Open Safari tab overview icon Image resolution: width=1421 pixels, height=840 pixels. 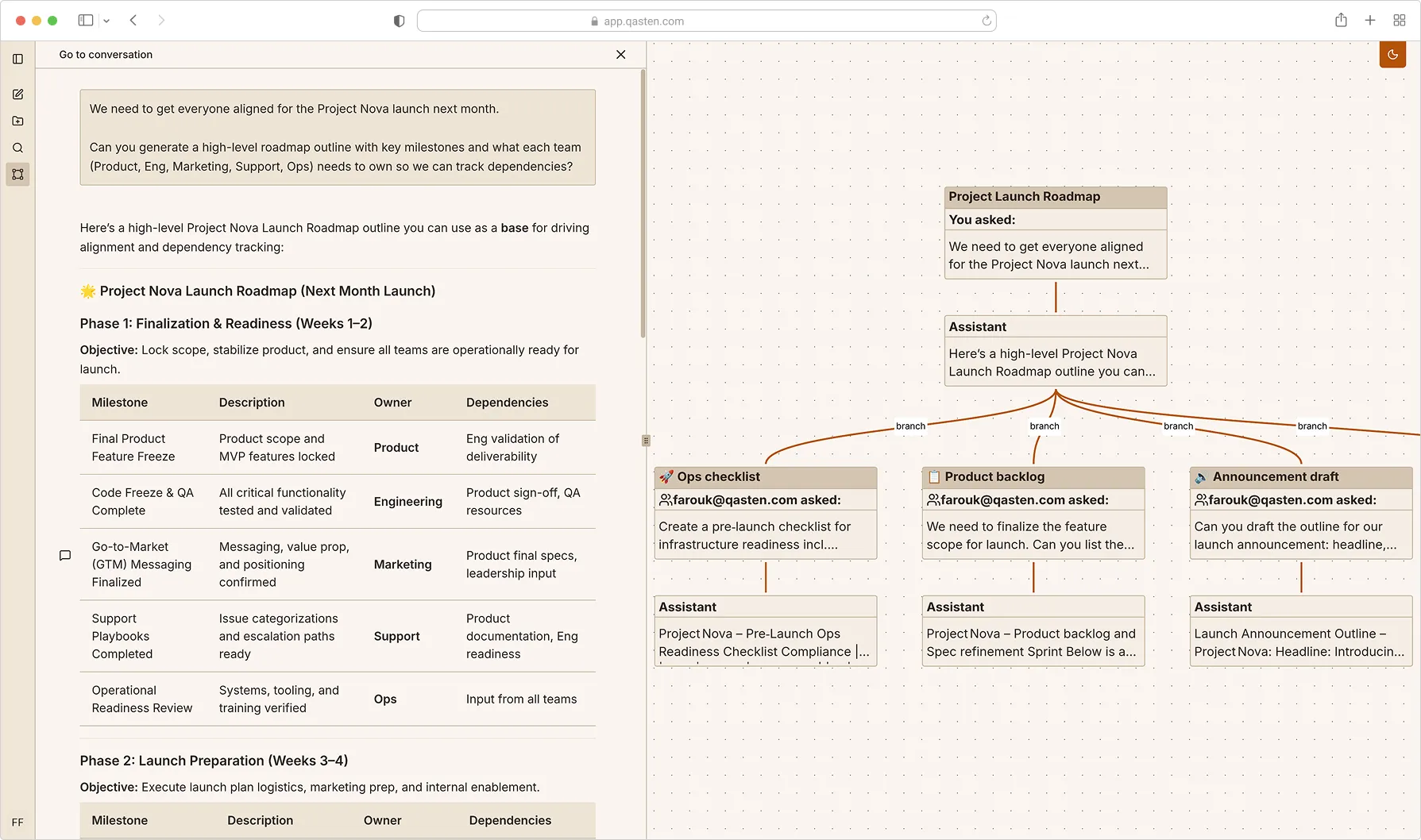[x=1399, y=21]
